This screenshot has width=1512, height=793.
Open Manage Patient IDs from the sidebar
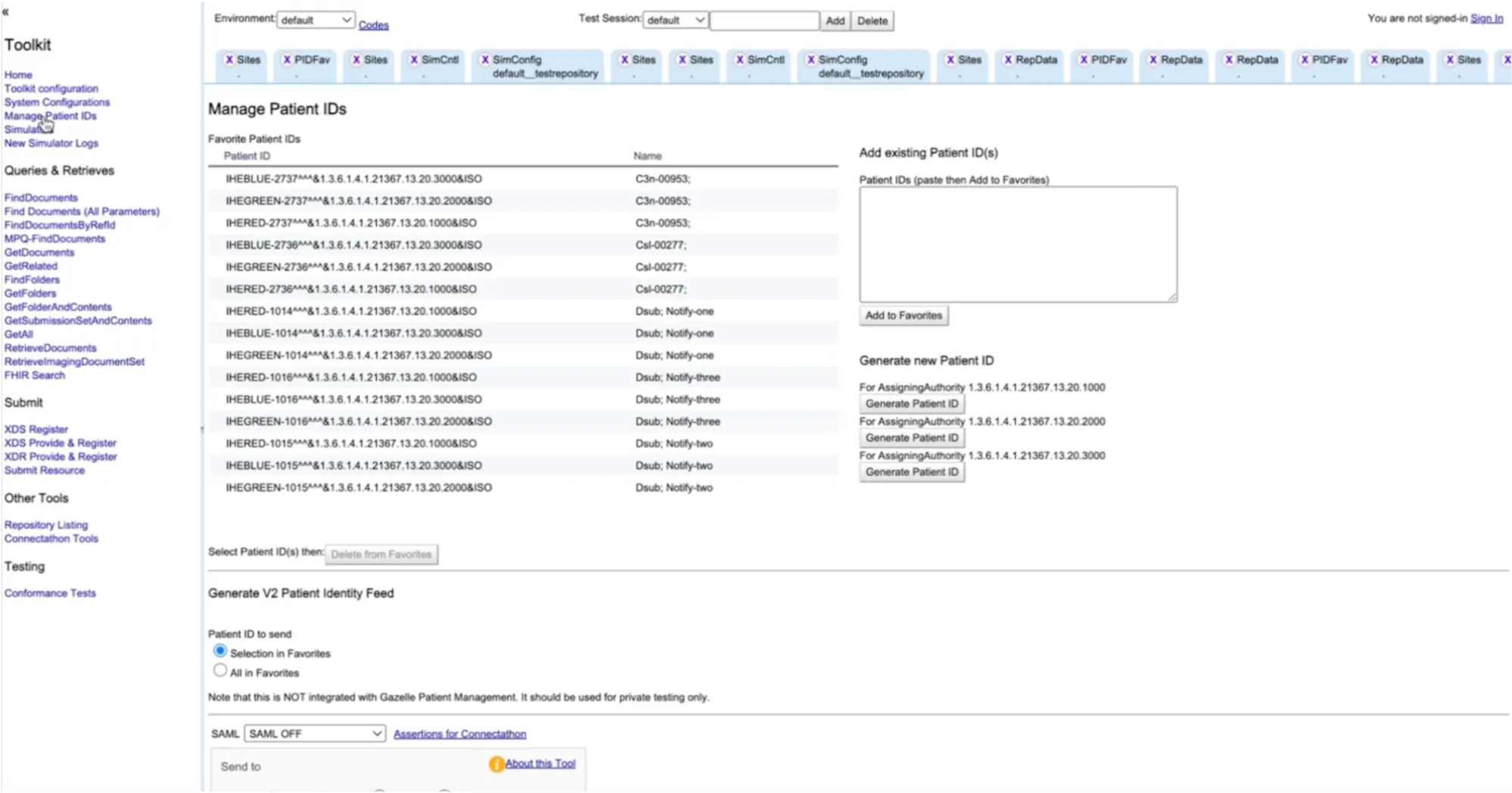(50, 116)
